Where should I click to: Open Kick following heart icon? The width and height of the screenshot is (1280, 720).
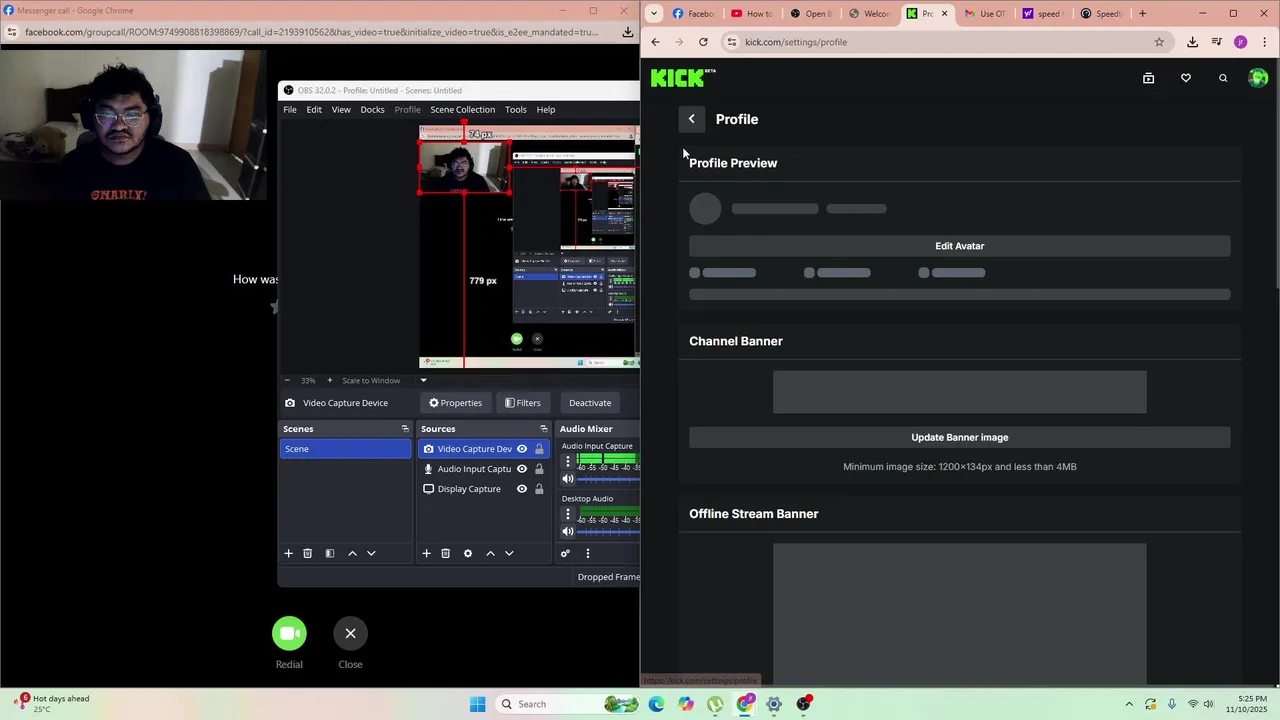point(1186,78)
